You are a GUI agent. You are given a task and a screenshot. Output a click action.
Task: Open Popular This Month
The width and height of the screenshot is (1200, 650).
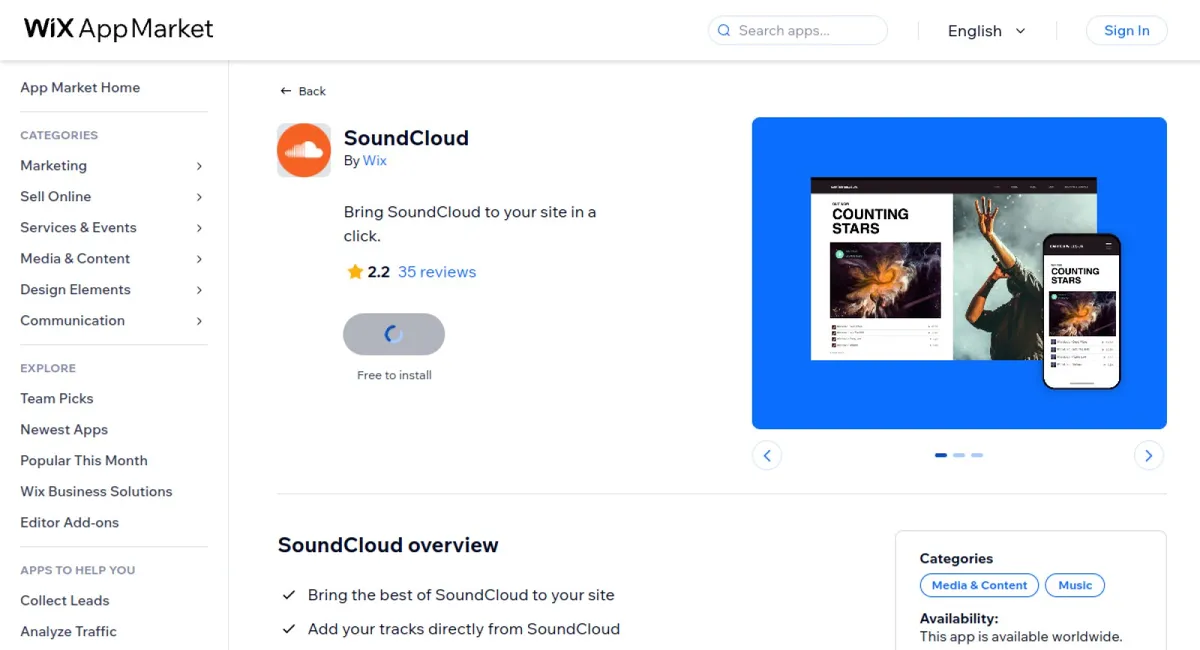[x=84, y=461]
